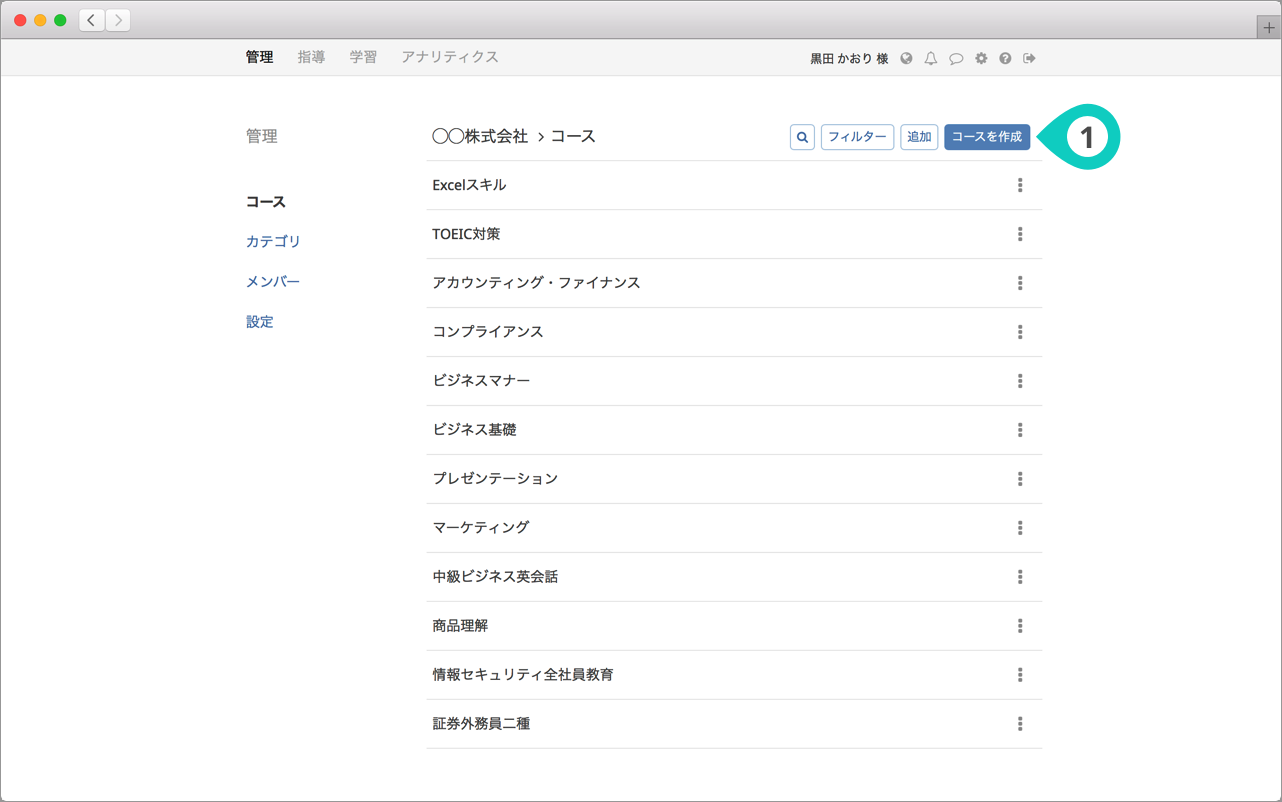Image resolution: width=1282 pixels, height=802 pixels.
Task: Open settings via the gear icon
Action: [981, 58]
